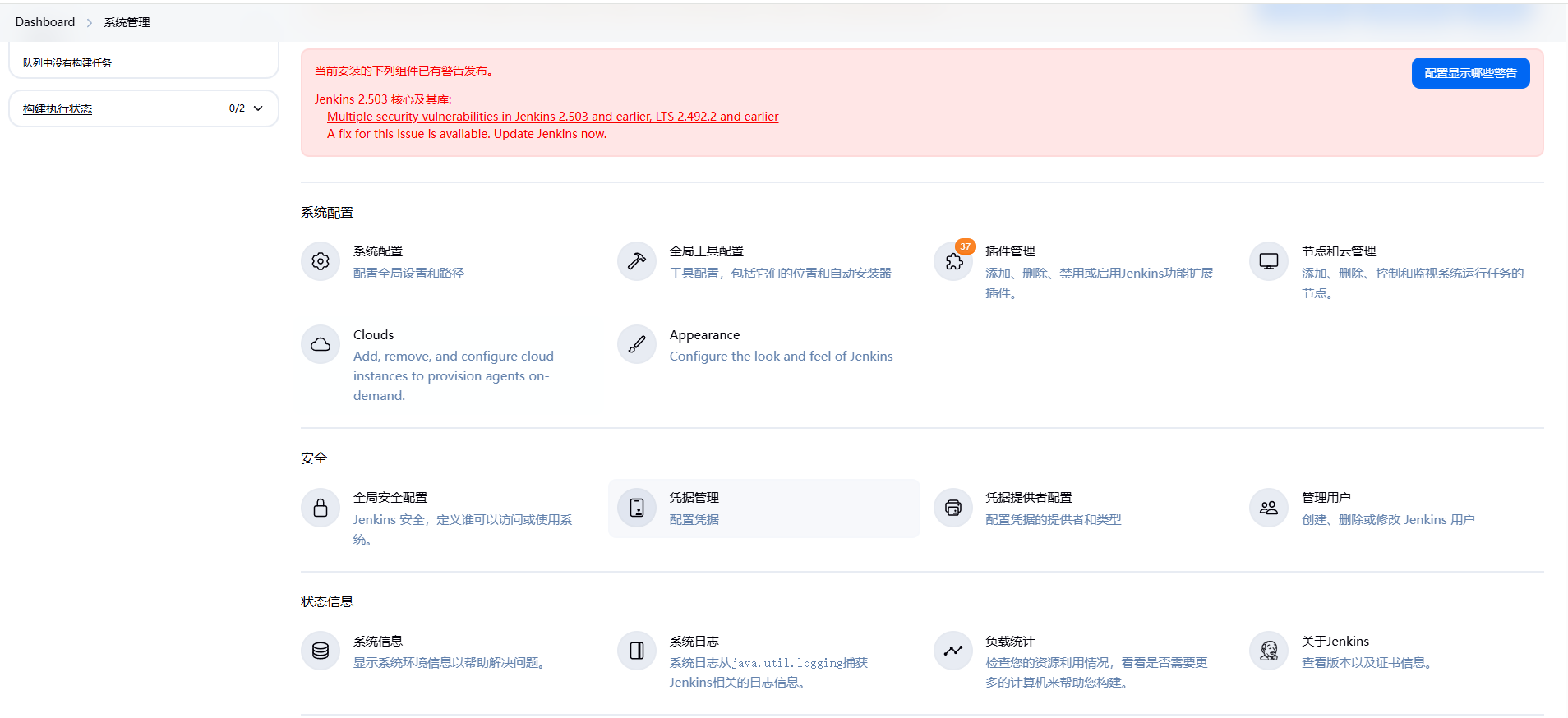The width and height of the screenshot is (1568, 718).
Task: Open the 系统配置 gear icon
Action: pos(321,261)
